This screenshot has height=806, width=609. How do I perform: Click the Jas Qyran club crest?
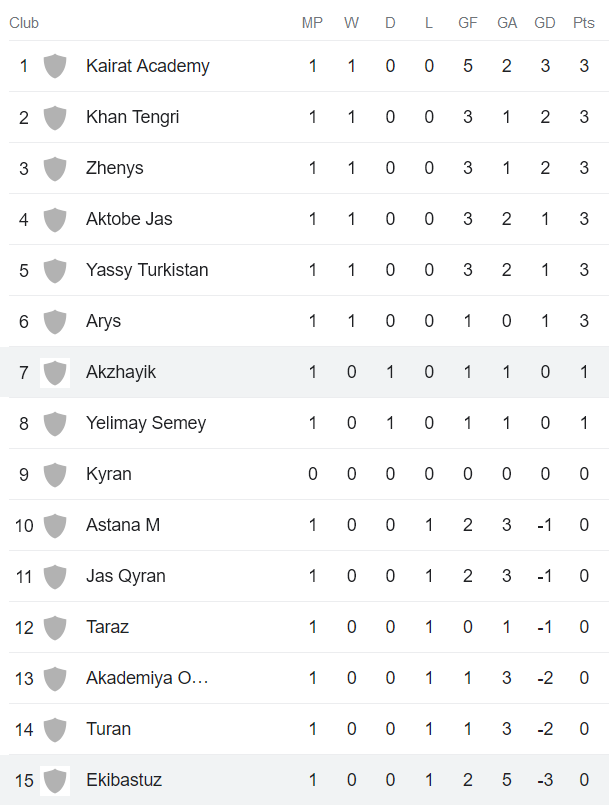point(55,576)
